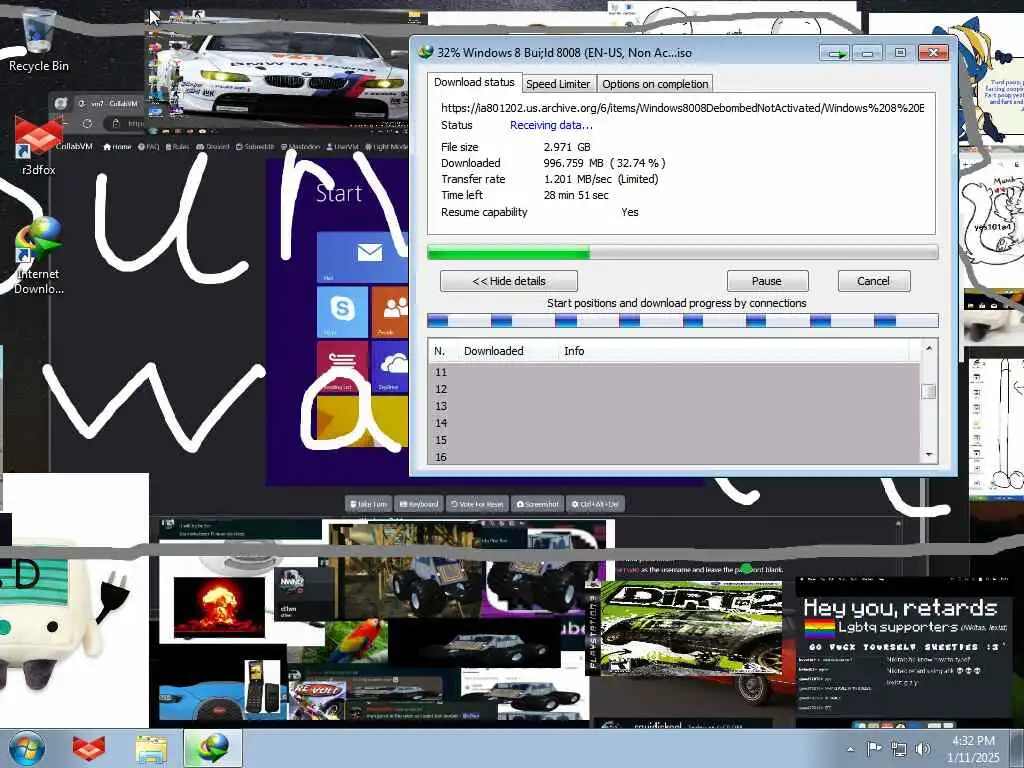Send Ctrl+Alt+Del to the VM
1024x768 pixels.
click(596, 504)
